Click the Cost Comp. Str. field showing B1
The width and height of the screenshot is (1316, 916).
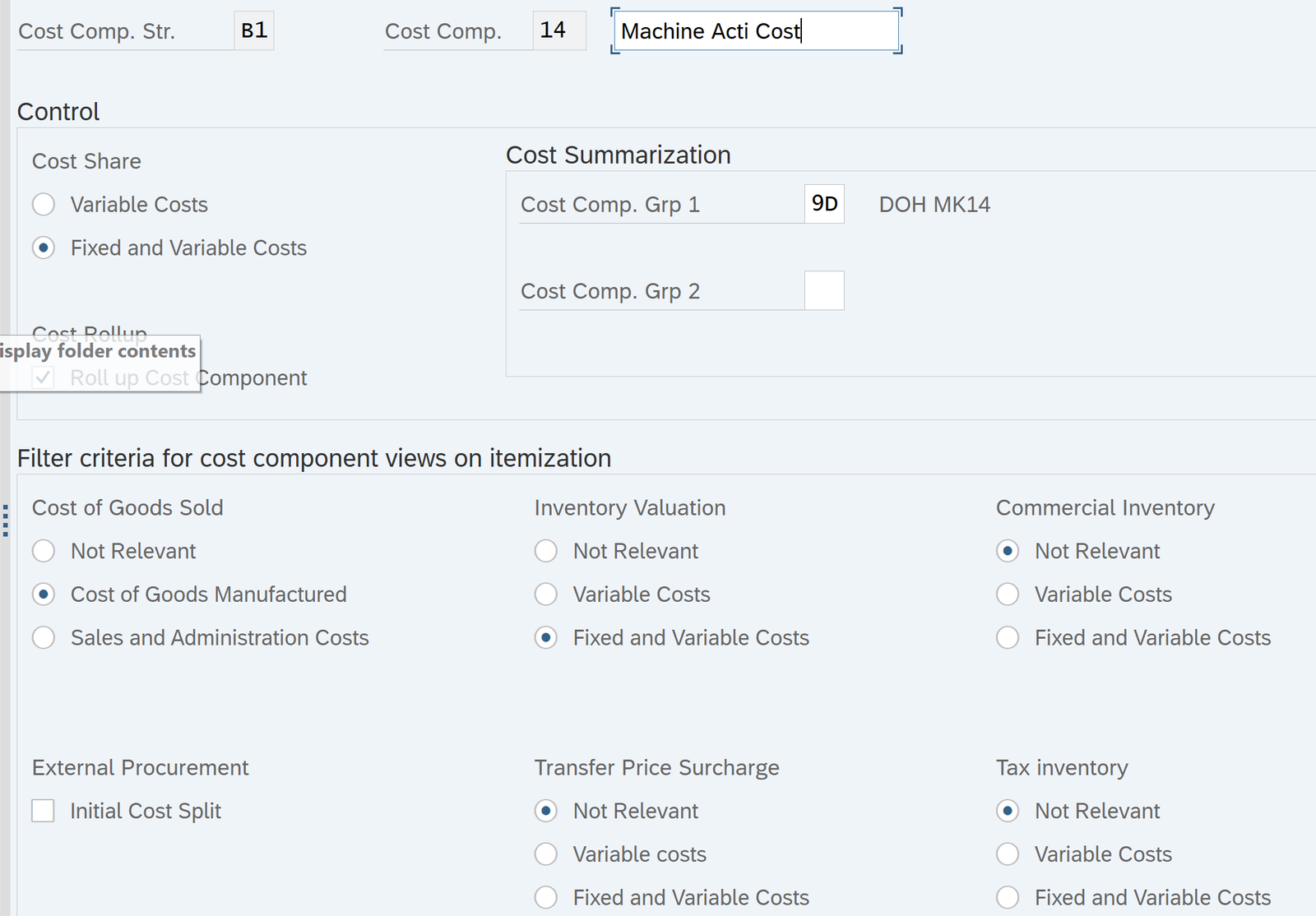pos(253,31)
